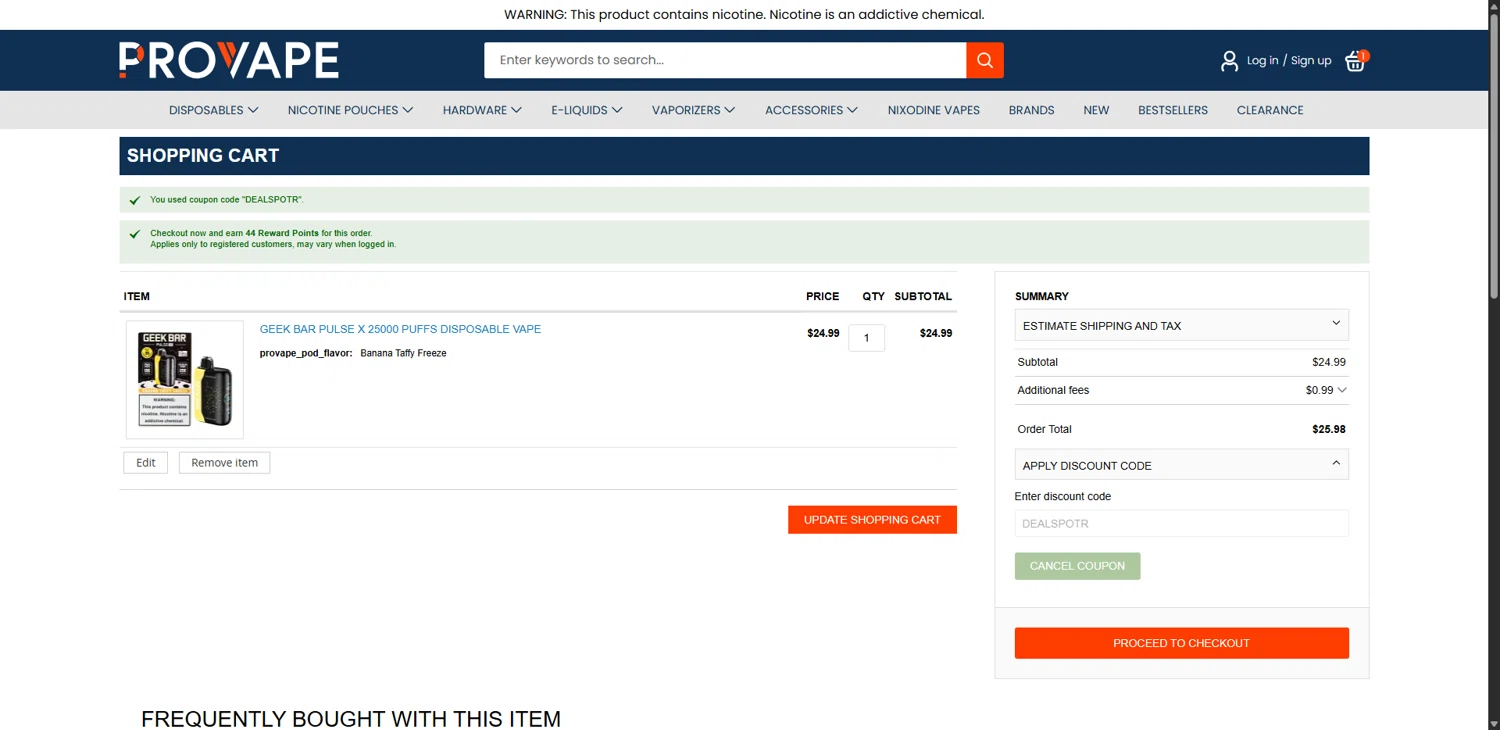Click the quantity field for Geek Bar

point(867,338)
